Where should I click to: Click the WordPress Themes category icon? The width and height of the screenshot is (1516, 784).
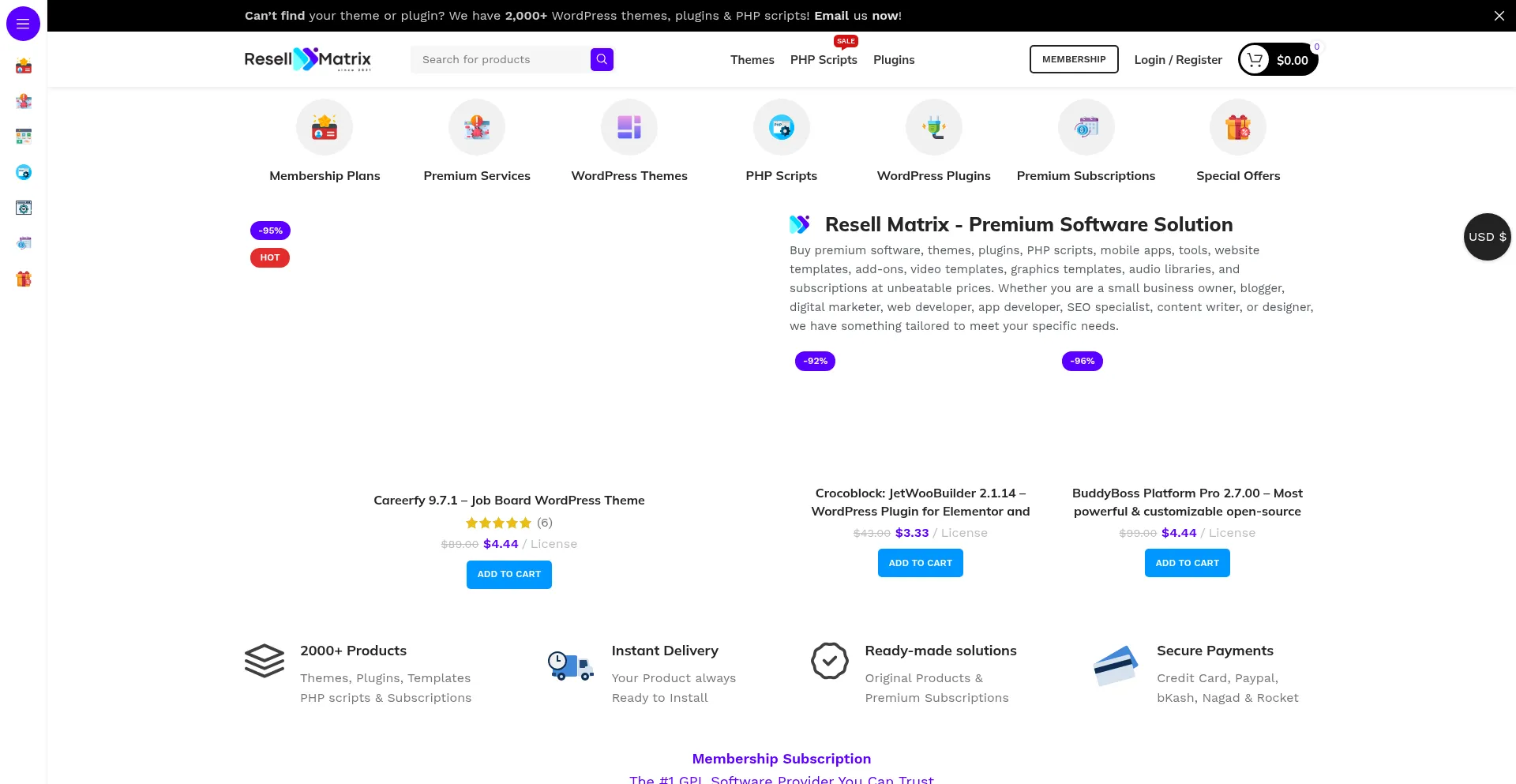coord(629,127)
